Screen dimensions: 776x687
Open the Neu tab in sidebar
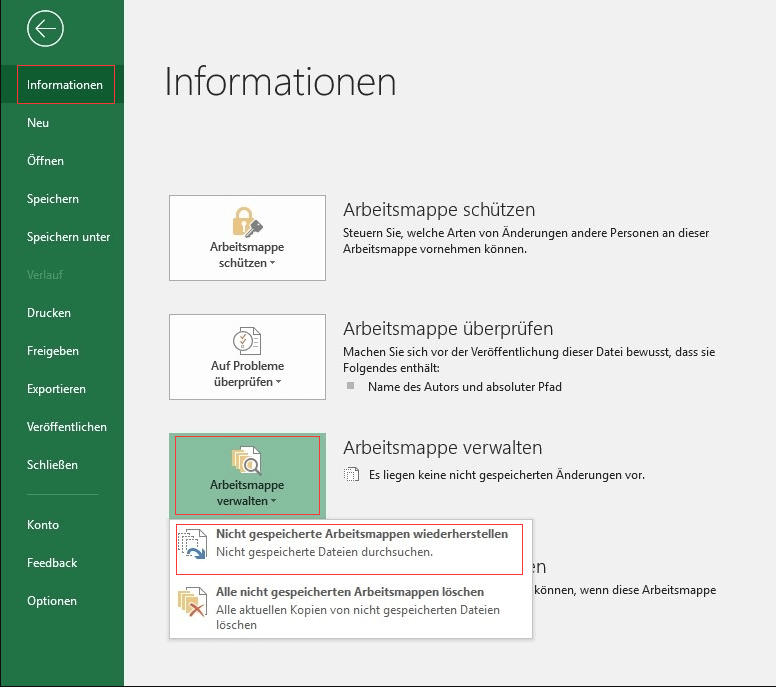pos(38,123)
